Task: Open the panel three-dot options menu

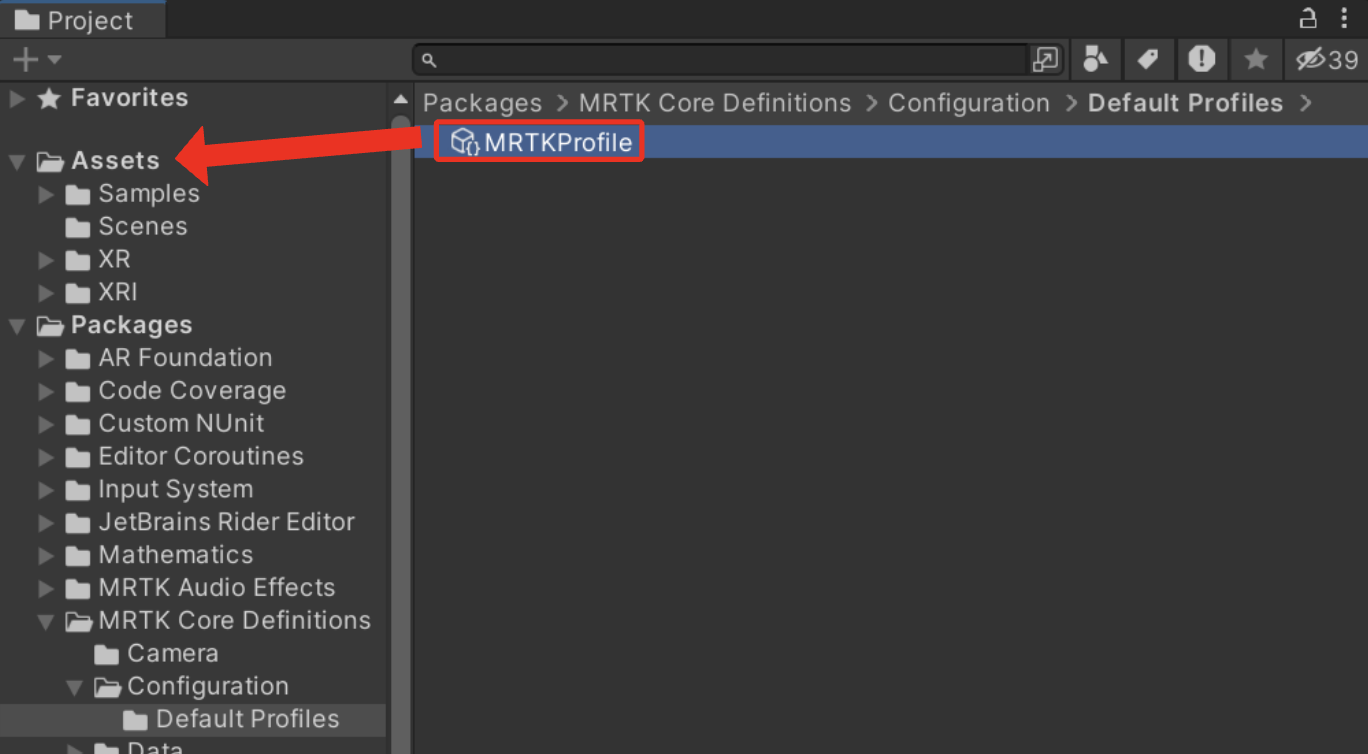Action: point(1344,18)
